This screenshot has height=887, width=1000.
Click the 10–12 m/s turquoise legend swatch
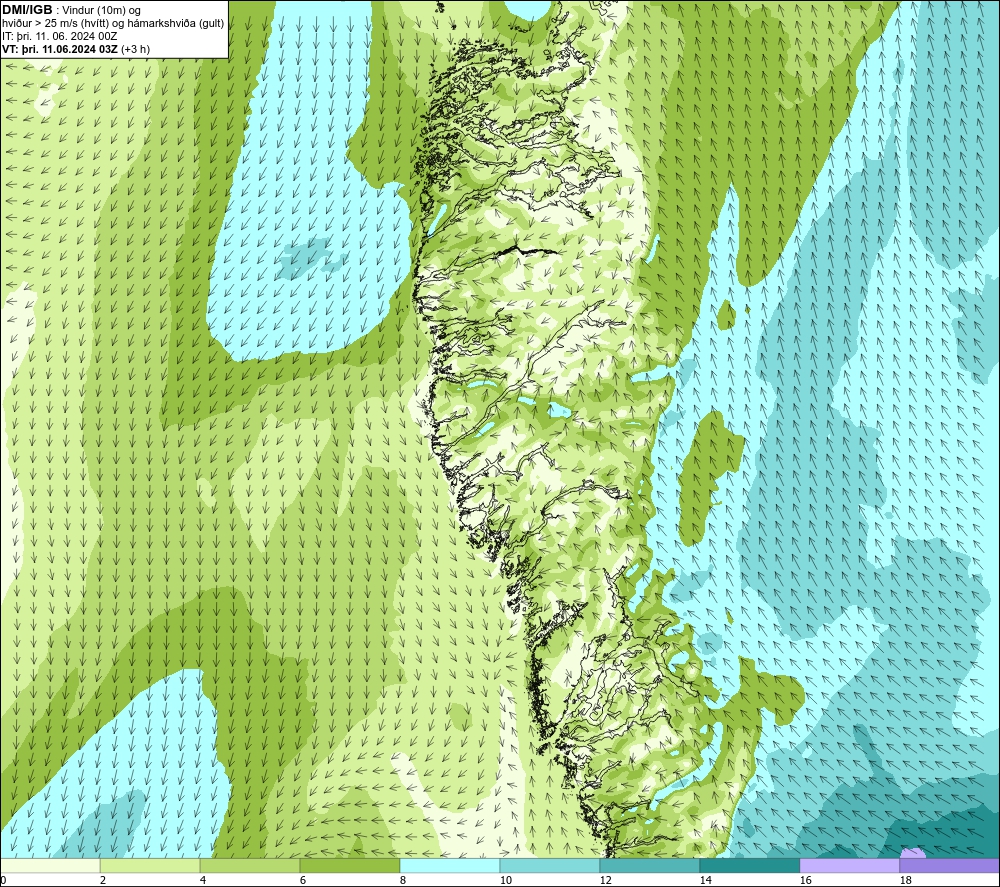coord(550,865)
